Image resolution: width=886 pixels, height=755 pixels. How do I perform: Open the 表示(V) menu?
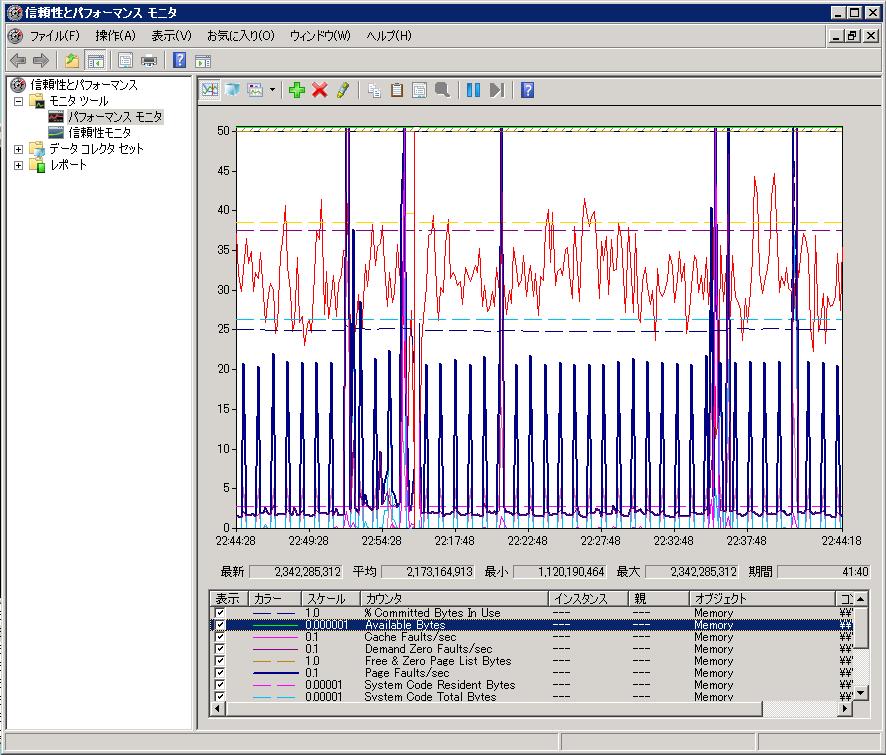(x=171, y=36)
